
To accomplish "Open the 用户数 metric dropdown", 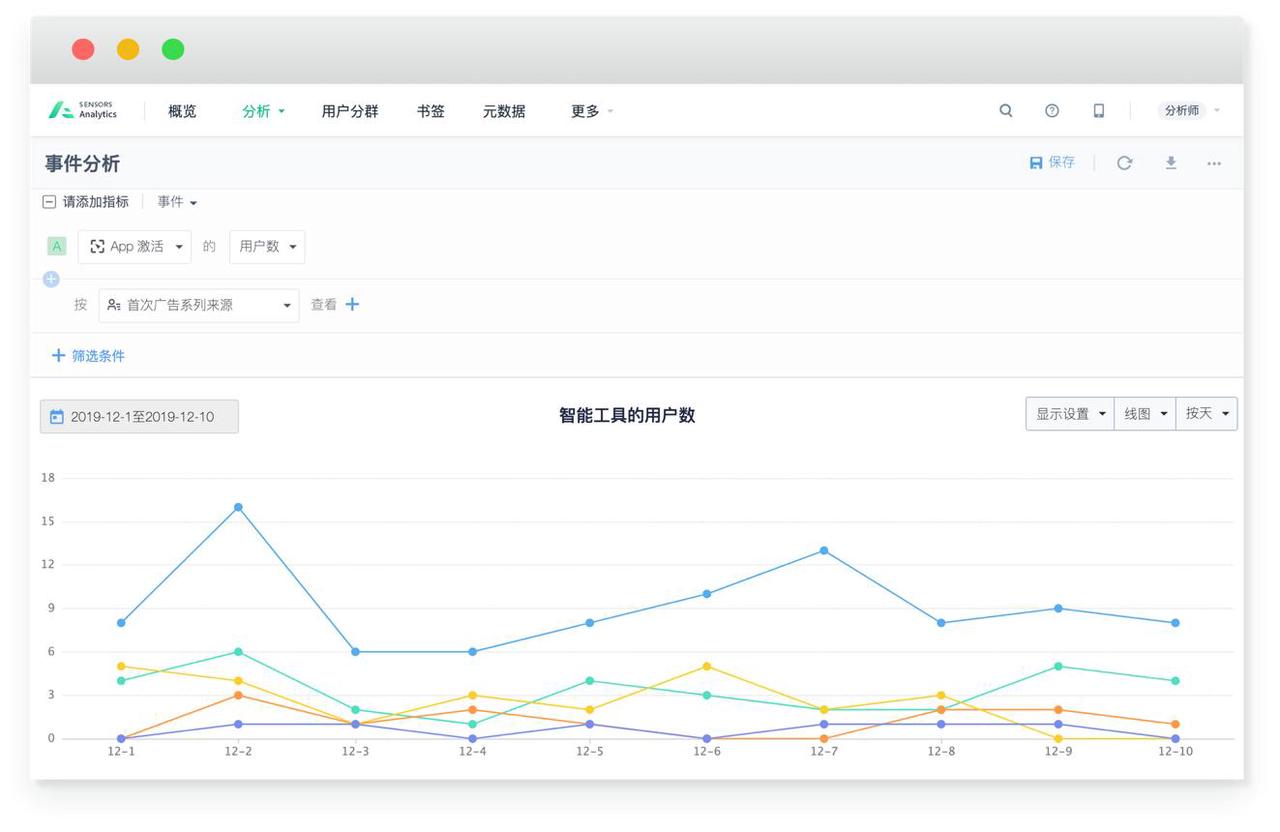I will point(267,246).
